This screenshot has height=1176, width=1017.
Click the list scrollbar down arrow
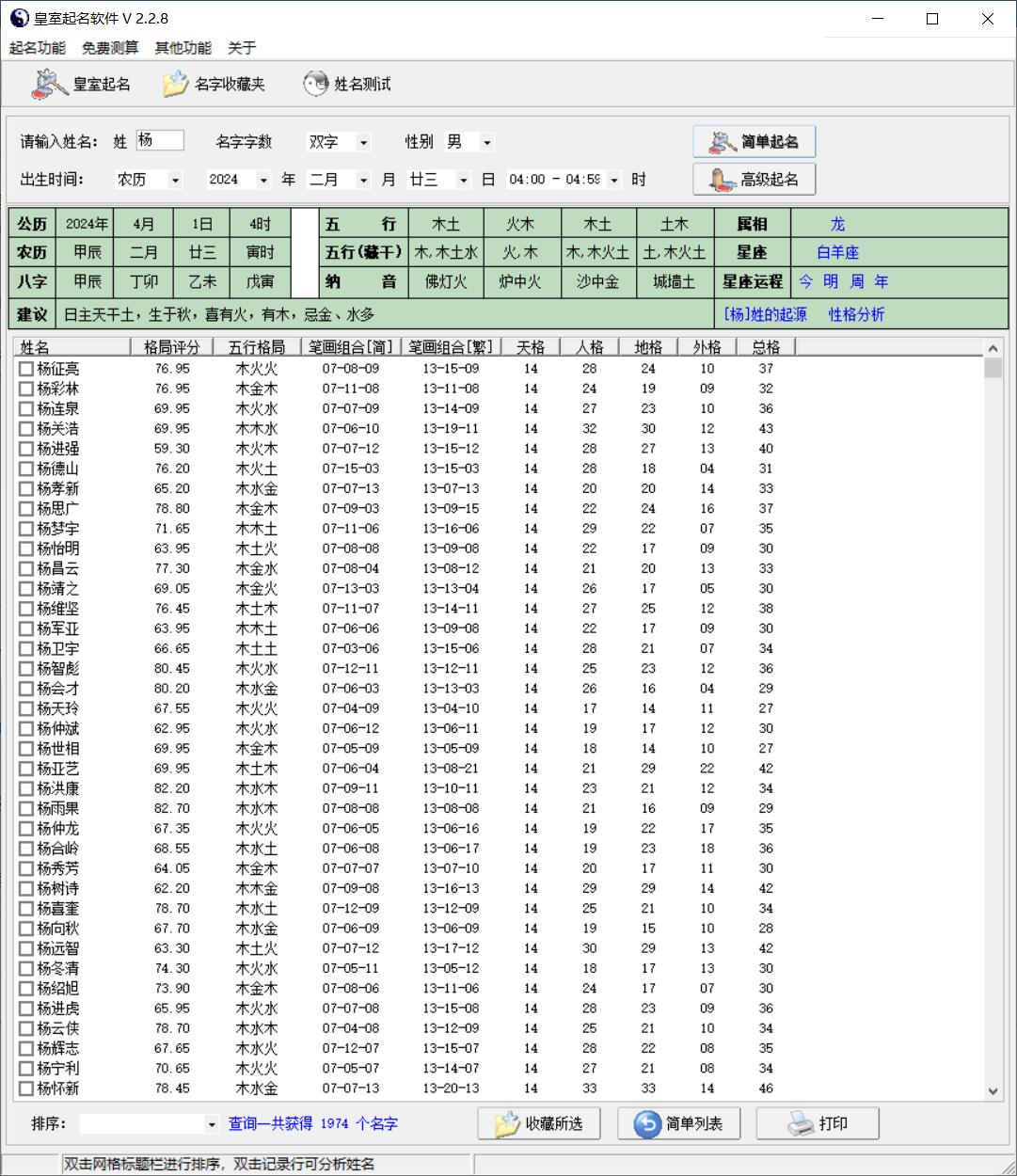[993, 1090]
